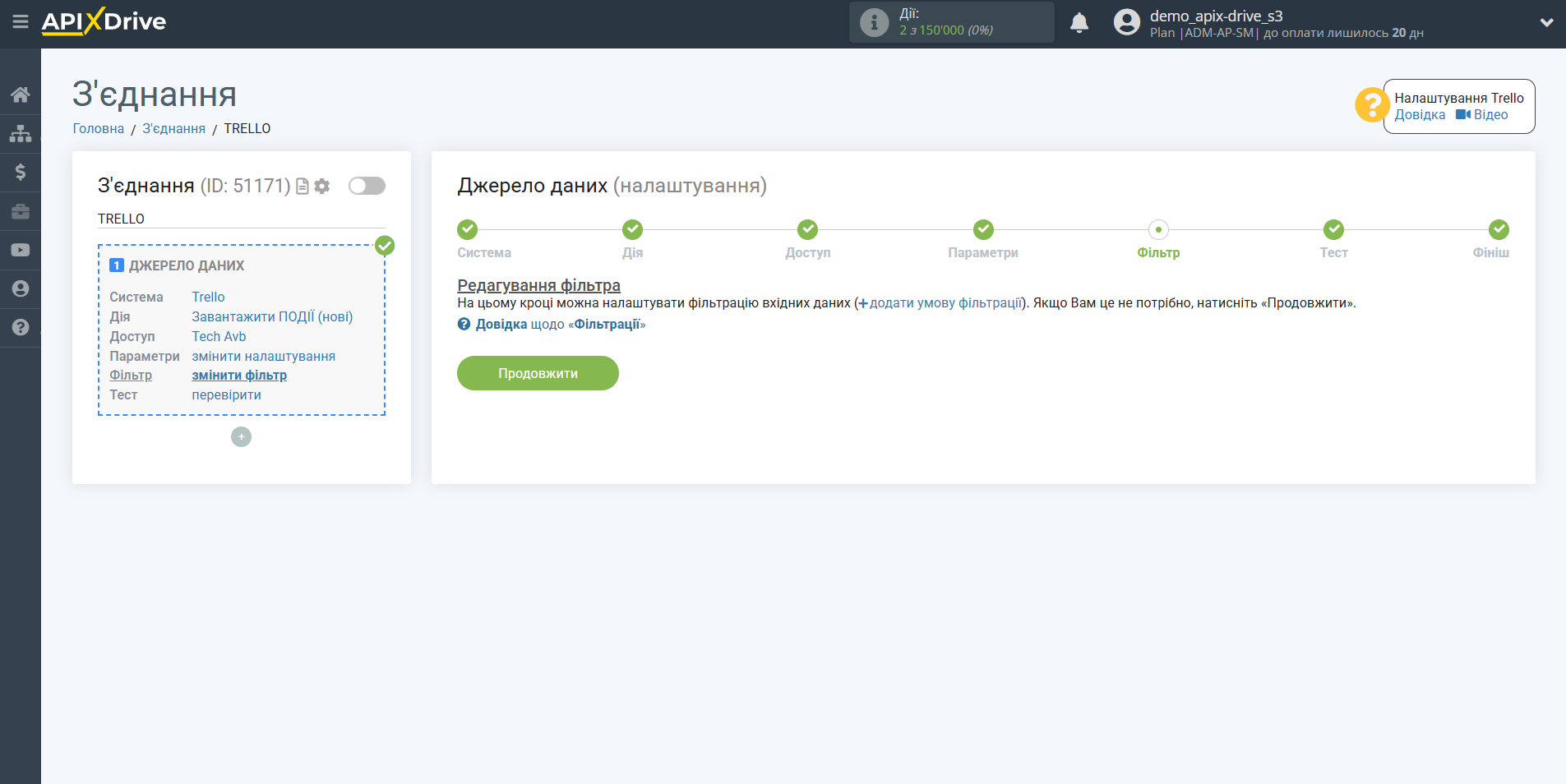
Task: Open the connections sitemap sidebar icon
Action: click(x=21, y=133)
